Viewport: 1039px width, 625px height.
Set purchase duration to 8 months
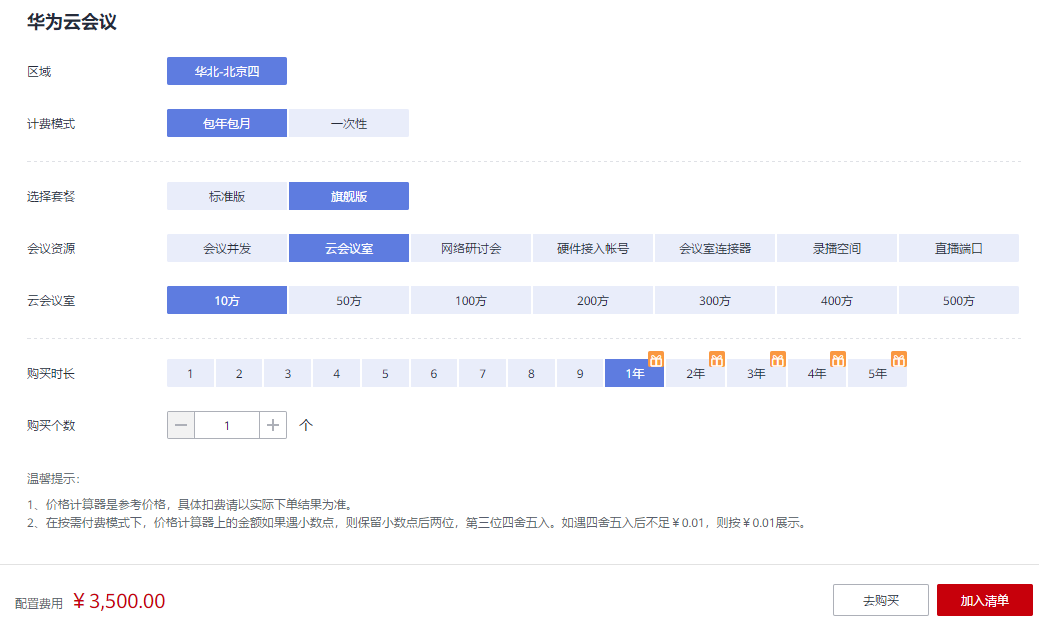(531, 373)
